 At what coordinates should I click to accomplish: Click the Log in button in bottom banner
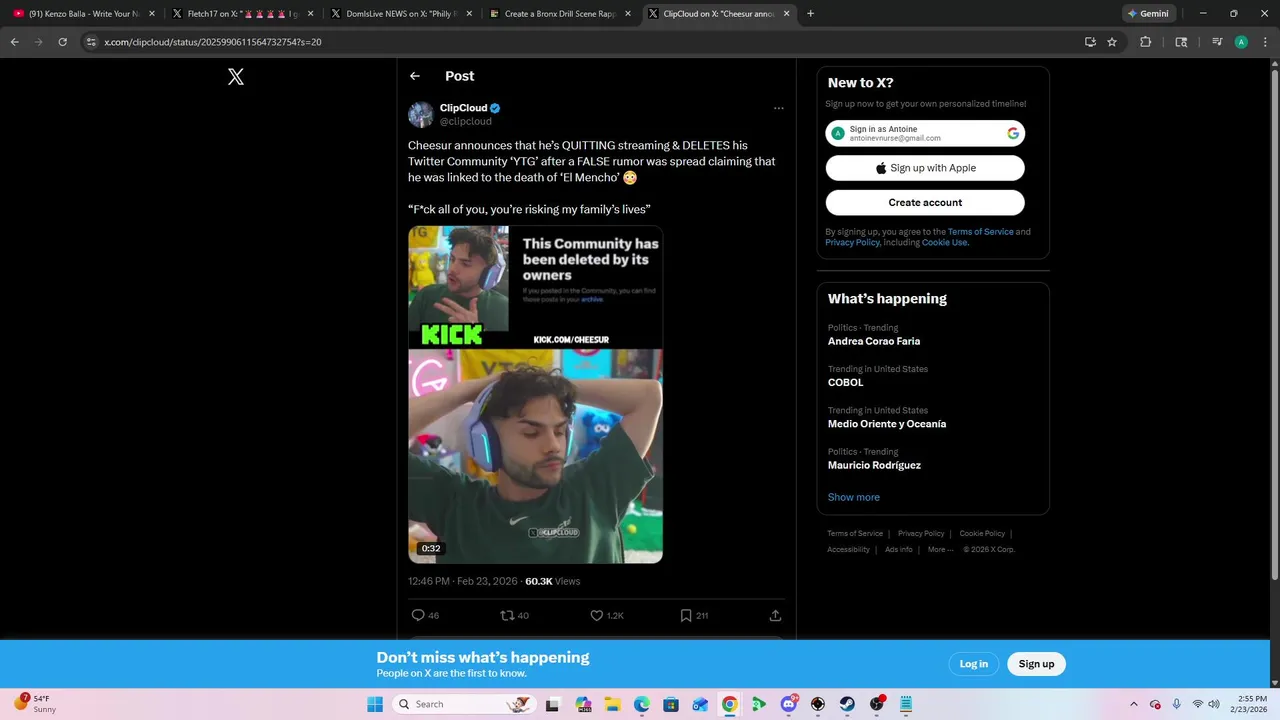(974, 664)
